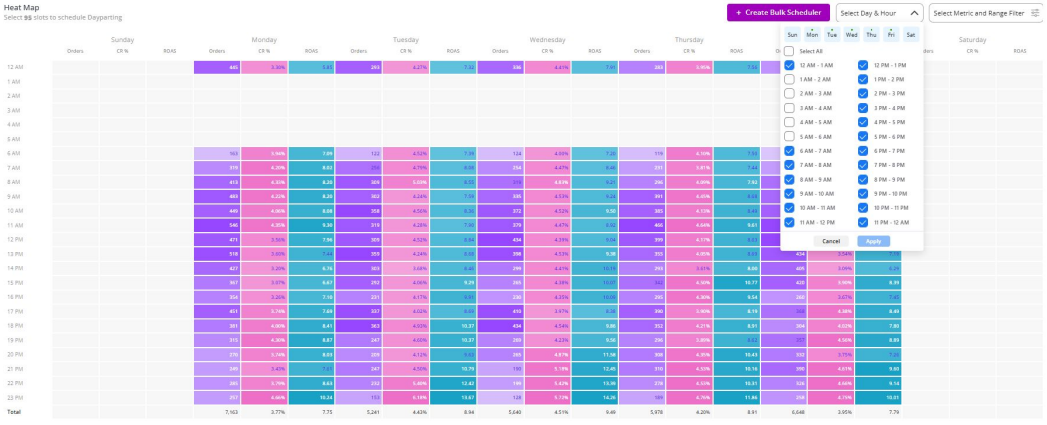Toggle the Fri day chip
1047x425 pixels.
(891, 34)
